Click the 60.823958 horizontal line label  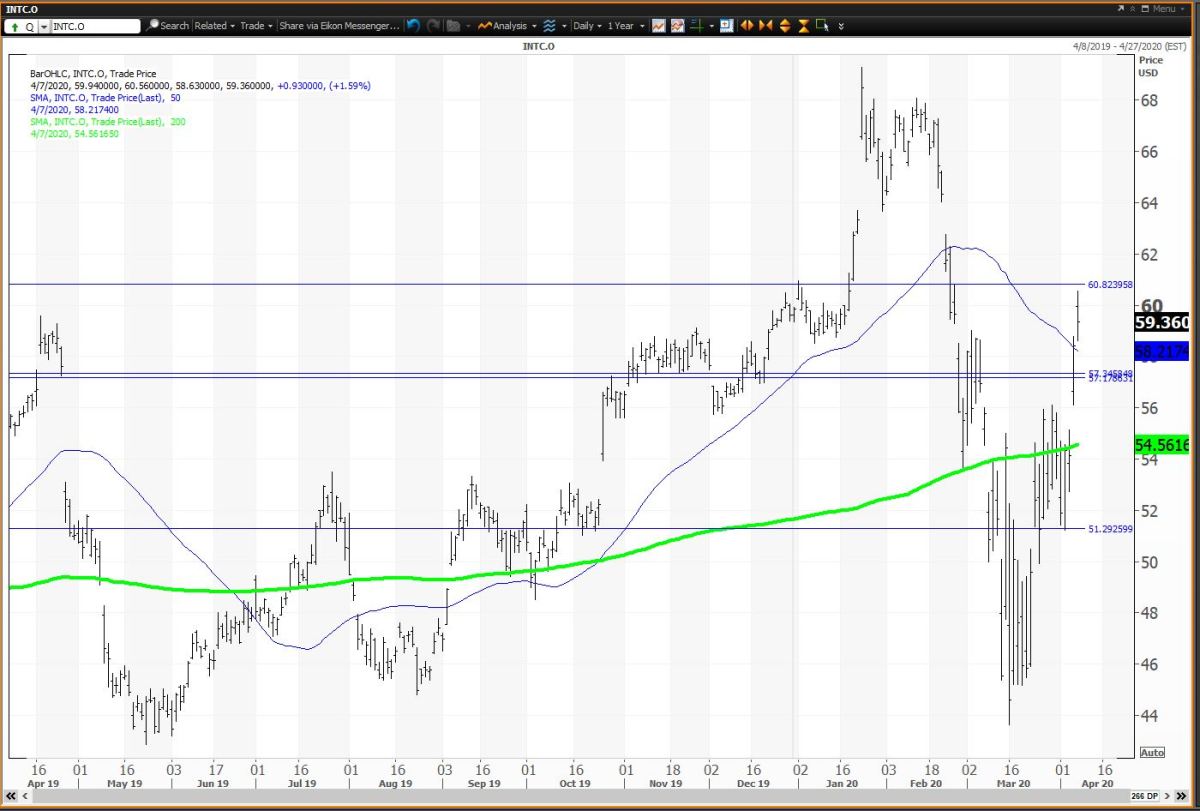1109,285
